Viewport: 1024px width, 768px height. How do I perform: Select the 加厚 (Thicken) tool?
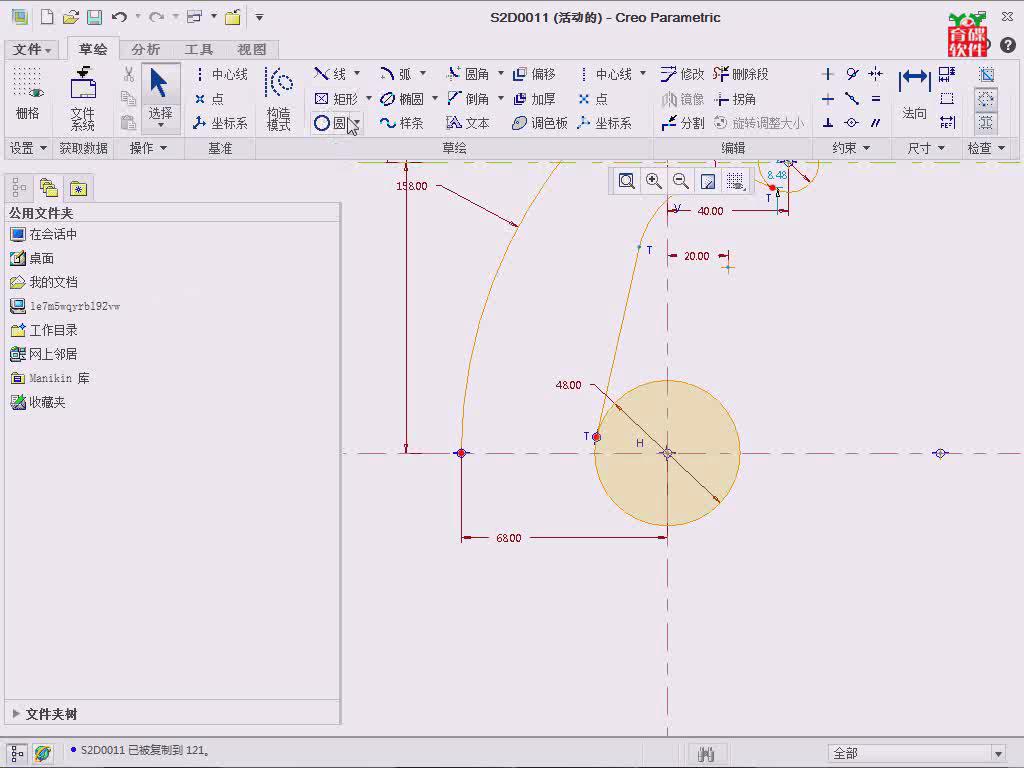(x=534, y=99)
